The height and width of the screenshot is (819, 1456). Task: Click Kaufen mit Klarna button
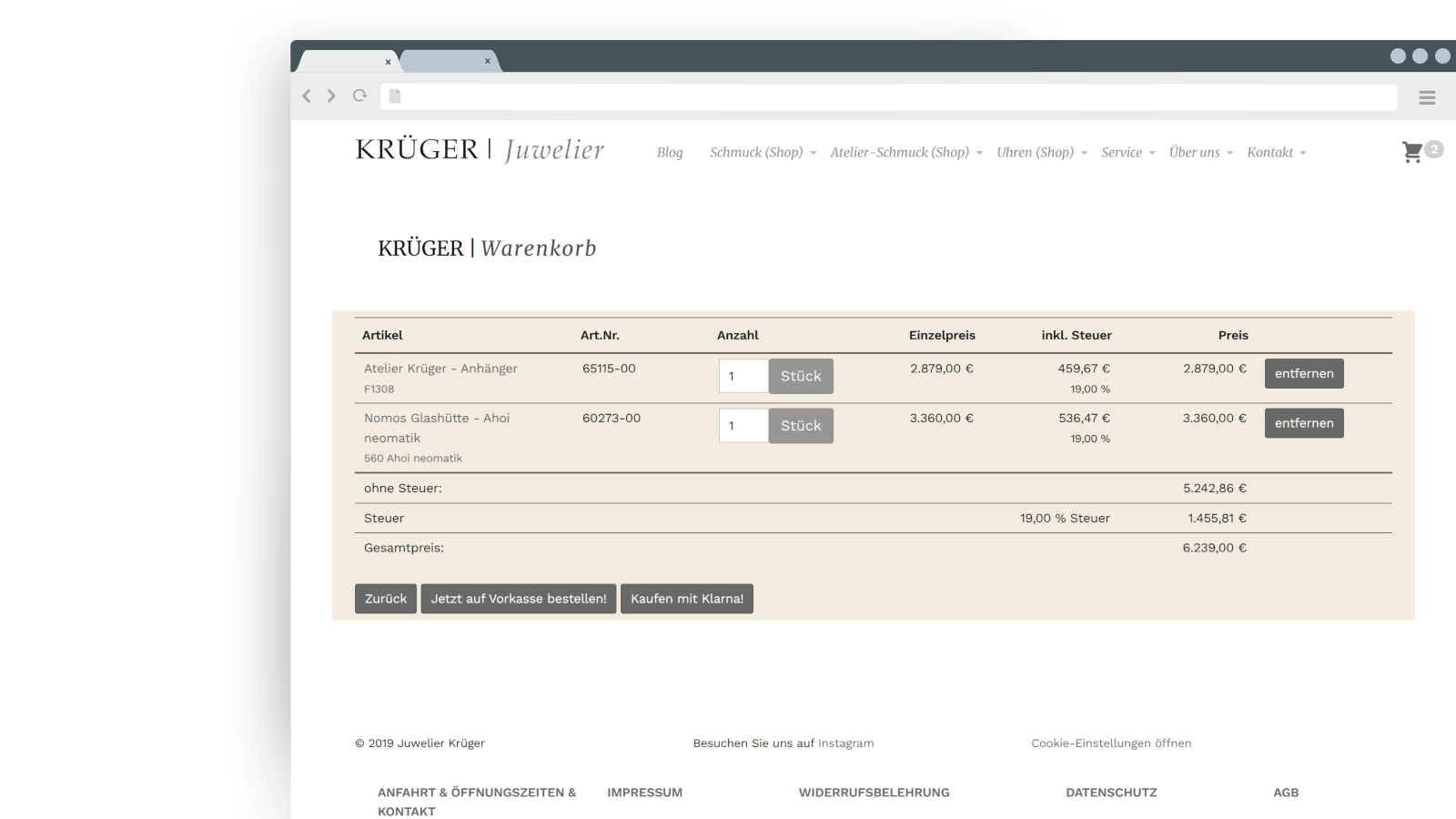(x=687, y=599)
